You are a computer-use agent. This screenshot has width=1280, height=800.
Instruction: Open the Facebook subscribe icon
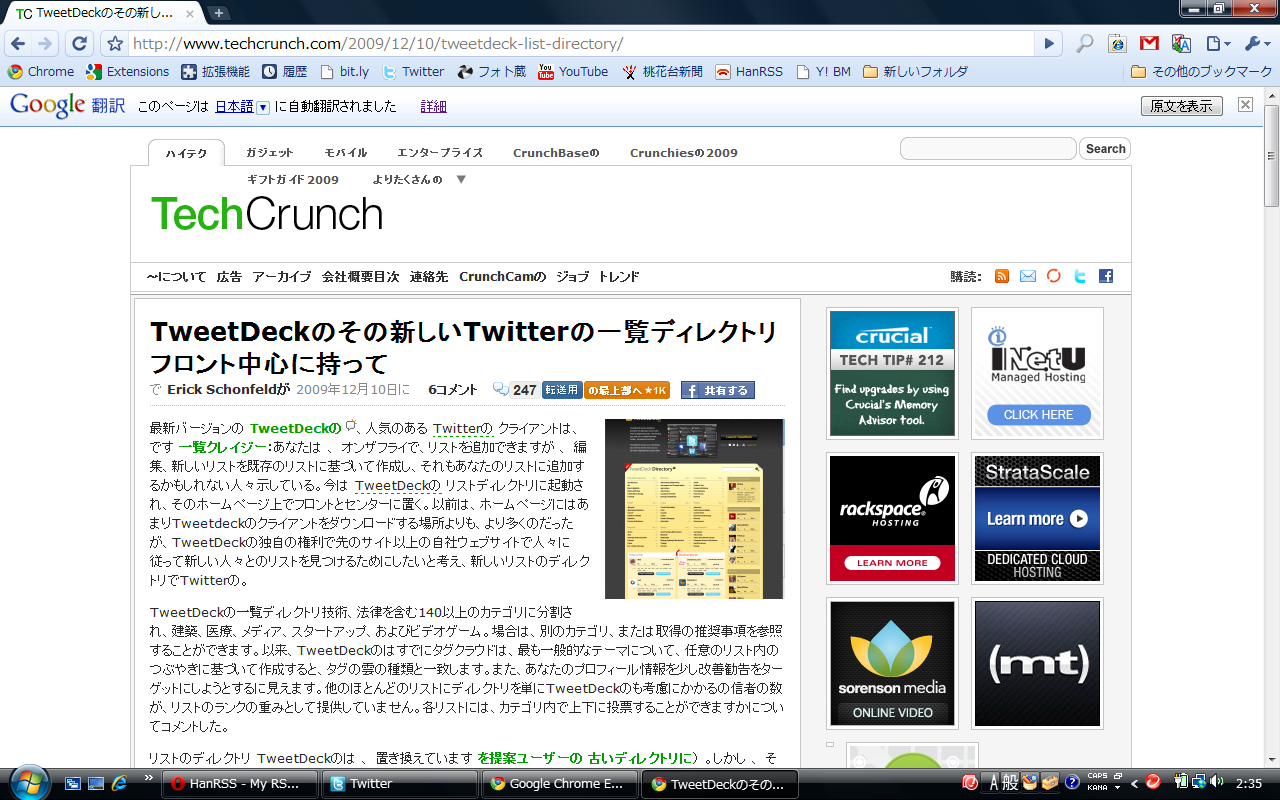[x=1106, y=276]
